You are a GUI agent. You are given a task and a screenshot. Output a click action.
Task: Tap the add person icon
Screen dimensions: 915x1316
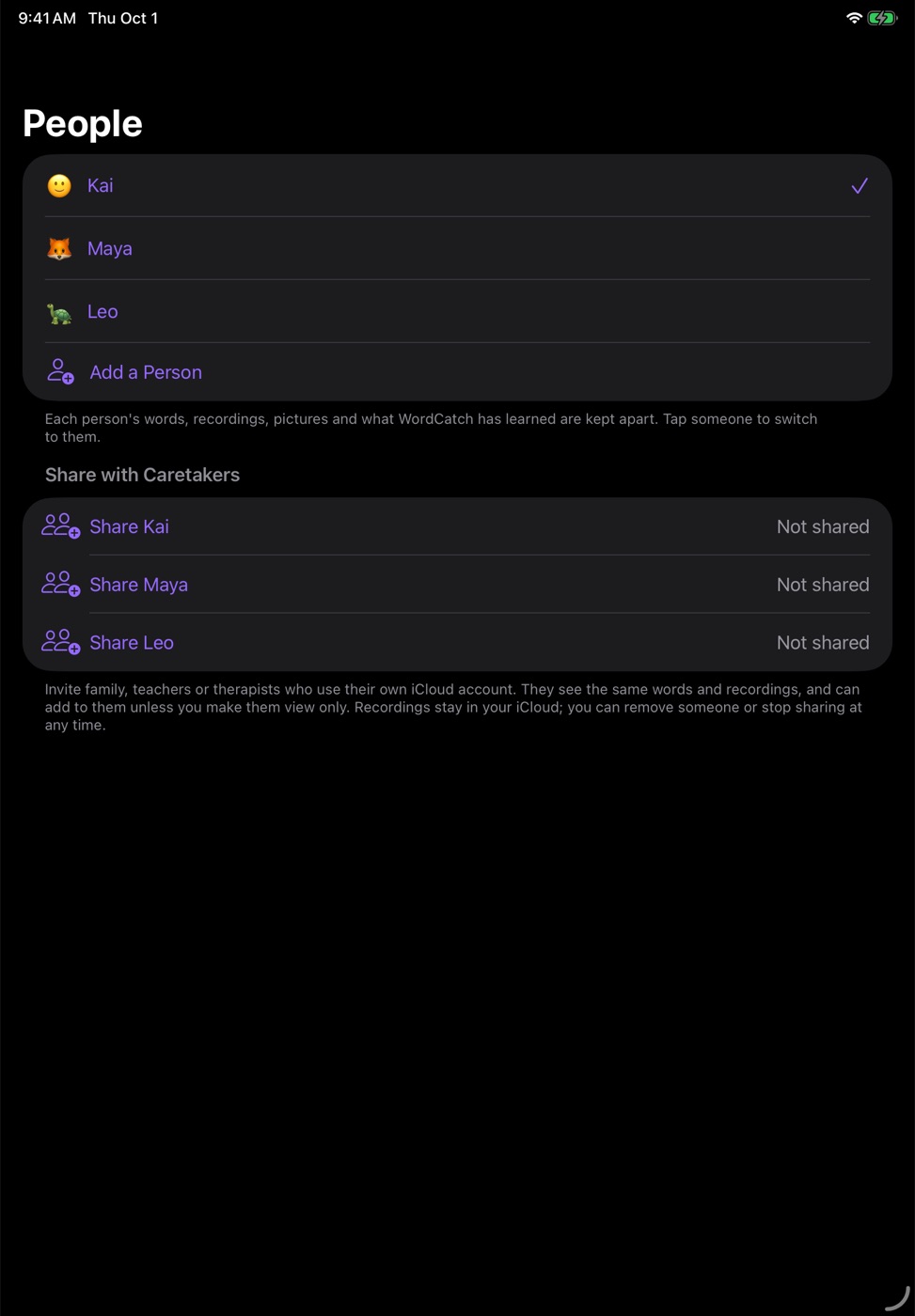tap(61, 371)
